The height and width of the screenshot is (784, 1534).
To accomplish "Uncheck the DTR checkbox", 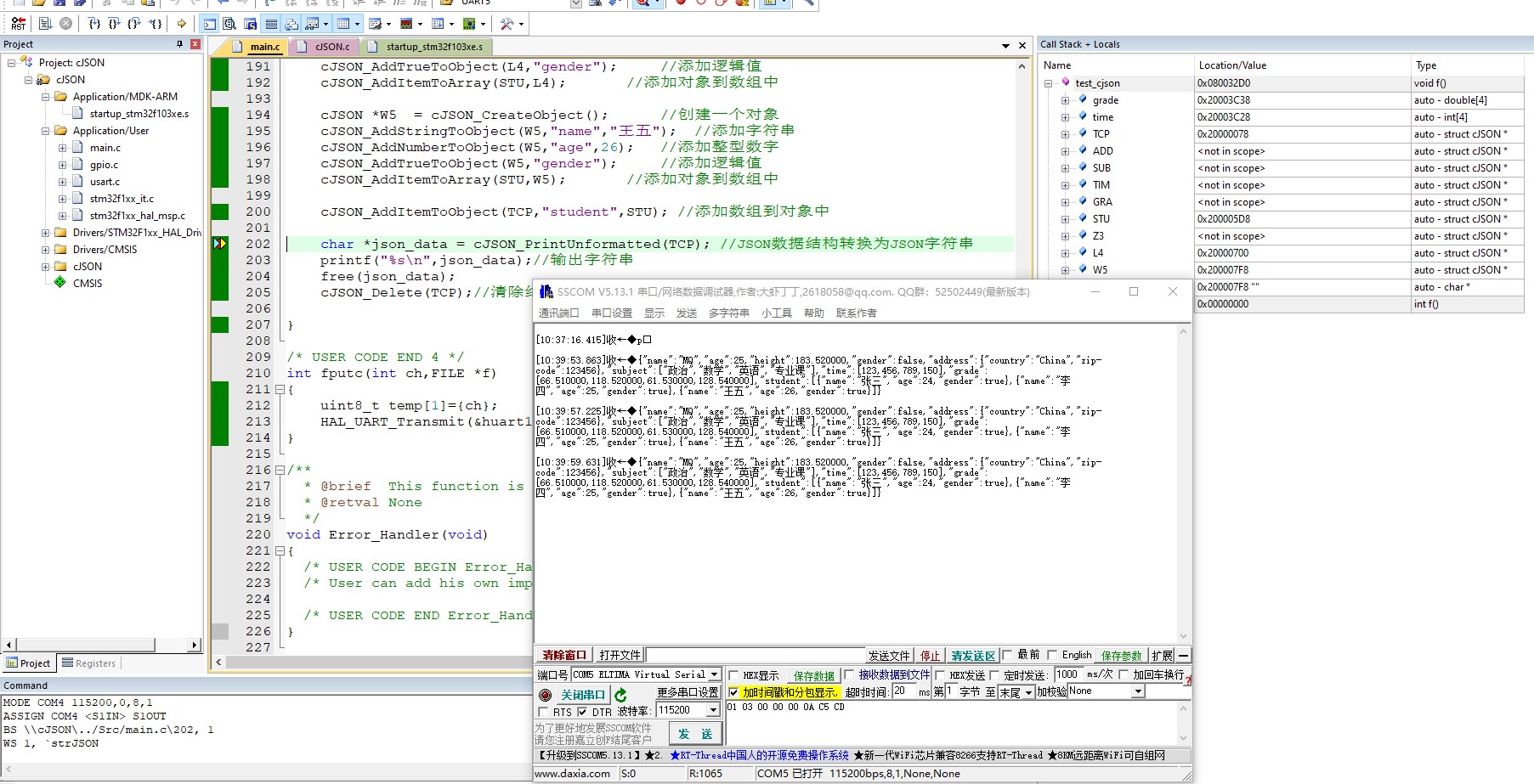I will click(x=582, y=712).
